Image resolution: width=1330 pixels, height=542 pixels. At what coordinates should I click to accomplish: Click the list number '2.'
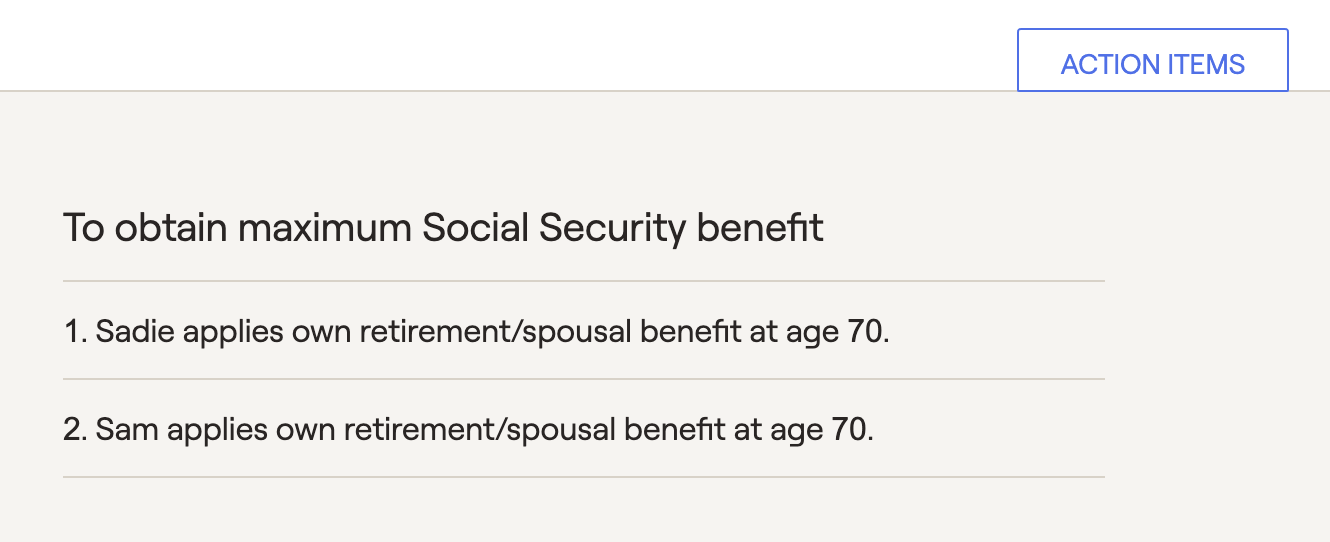coord(76,430)
